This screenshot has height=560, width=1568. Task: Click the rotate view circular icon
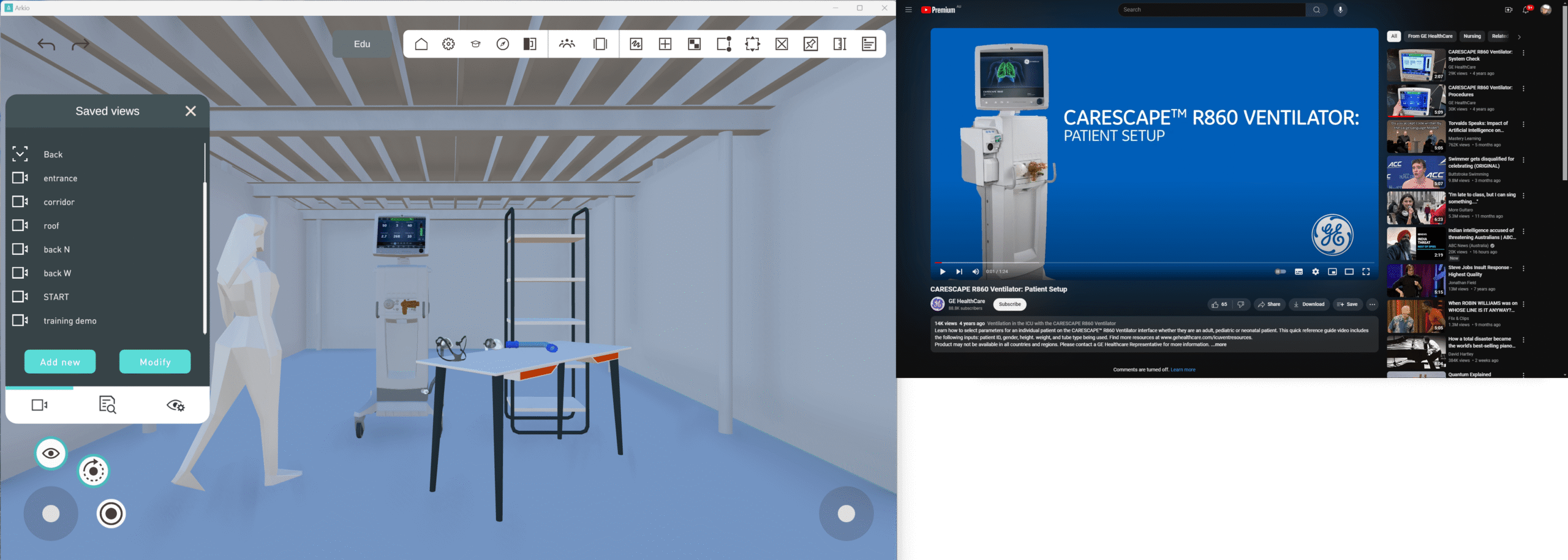coord(93,471)
